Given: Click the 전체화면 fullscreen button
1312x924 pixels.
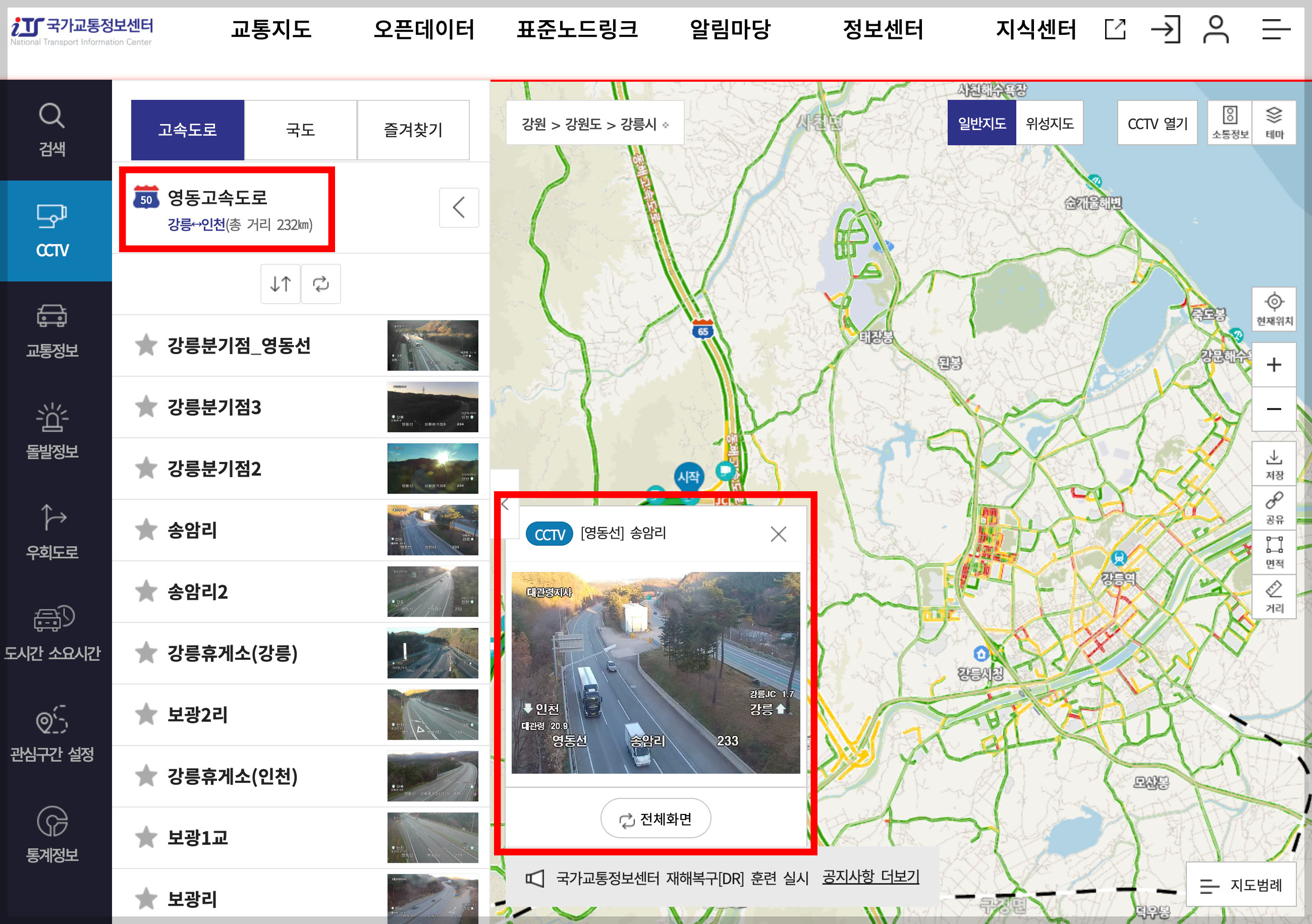Looking at the screenshot, I should pos(655,818).
